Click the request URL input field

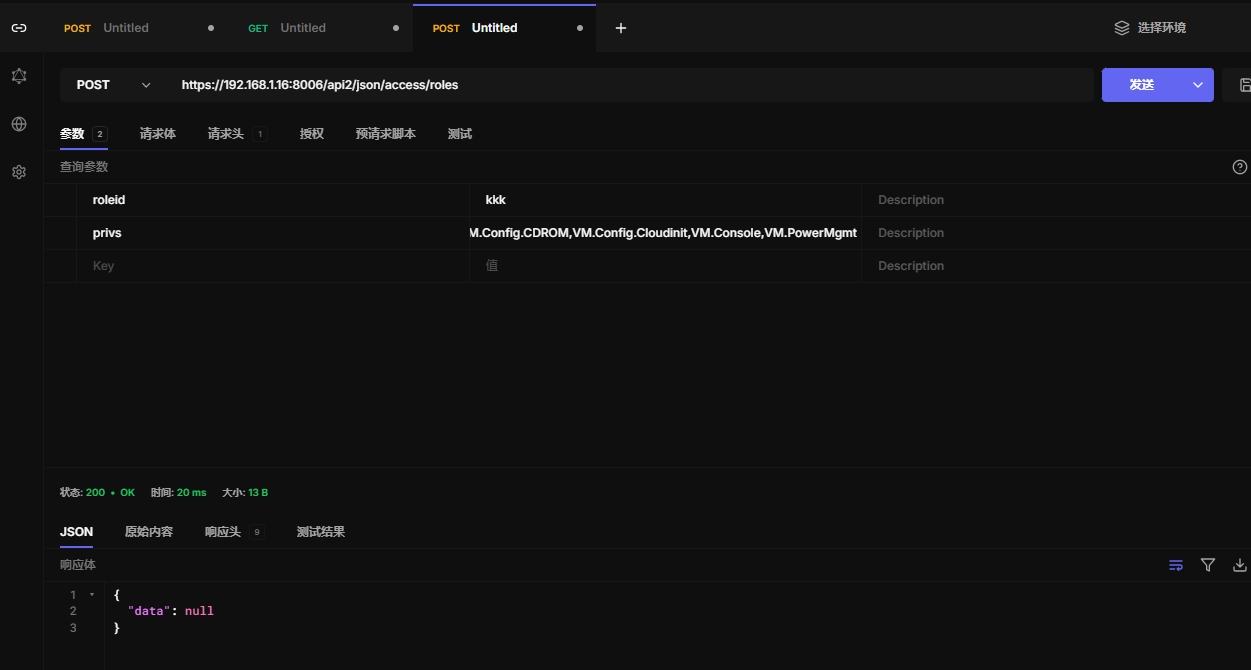click(630, 85)
